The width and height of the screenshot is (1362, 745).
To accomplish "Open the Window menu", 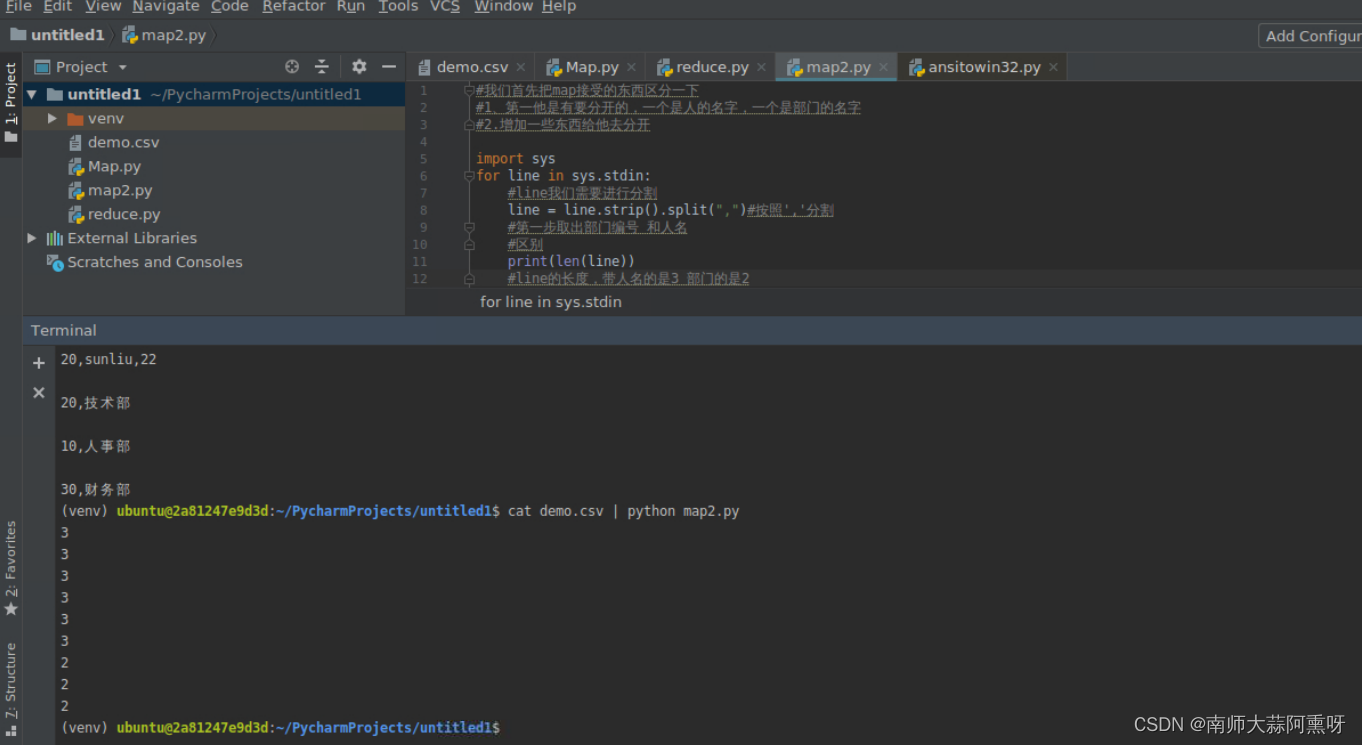I will (x=503, y=6).
